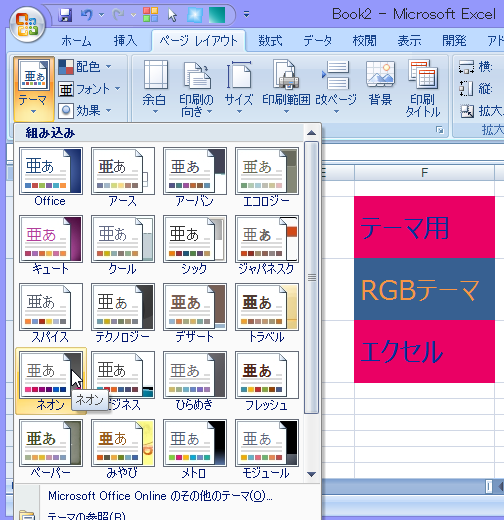Choose the キュート theme
This screenshot has width=504, height=520.
[51, 245]
